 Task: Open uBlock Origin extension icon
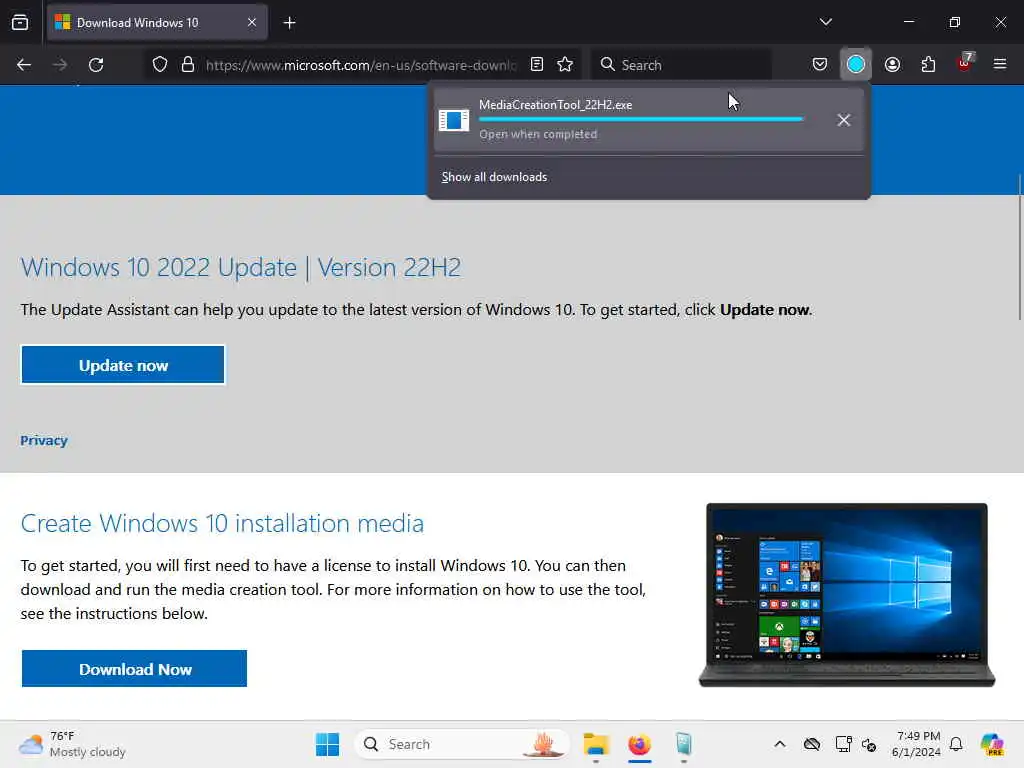click(965, 63)
